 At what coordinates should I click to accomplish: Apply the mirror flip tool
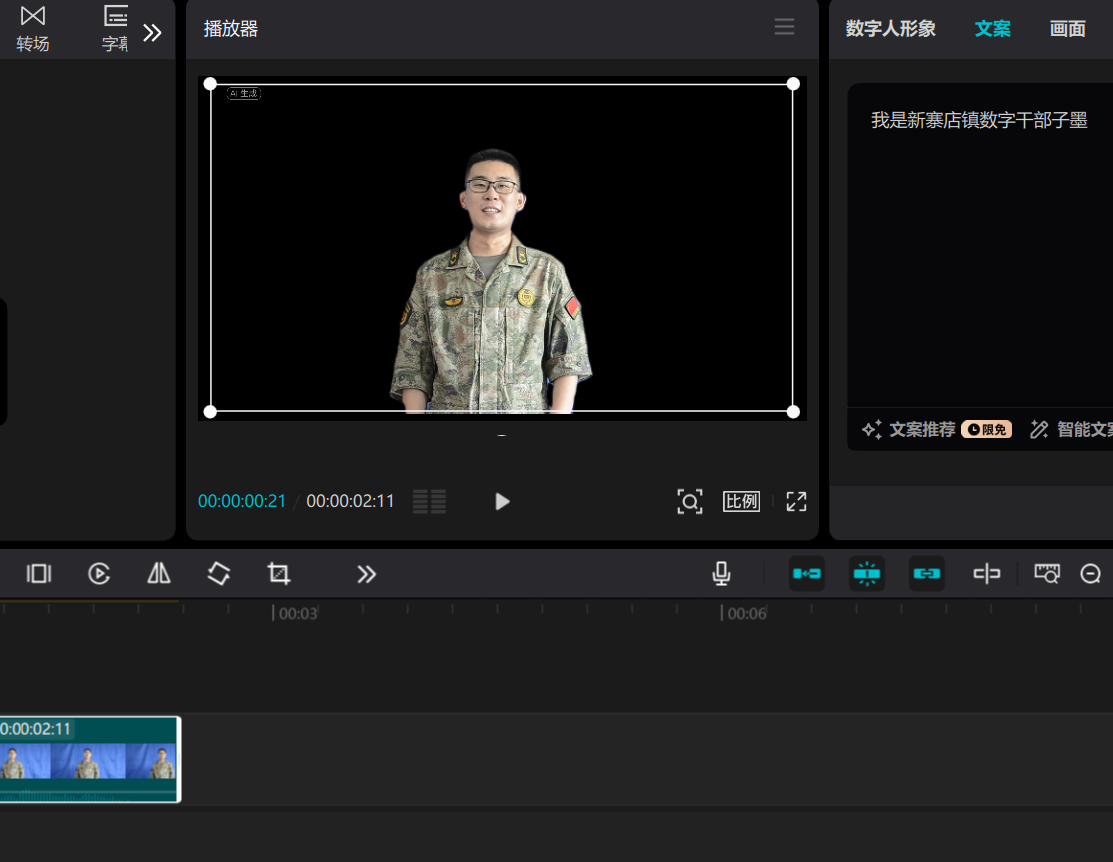[x=159, y=573]
